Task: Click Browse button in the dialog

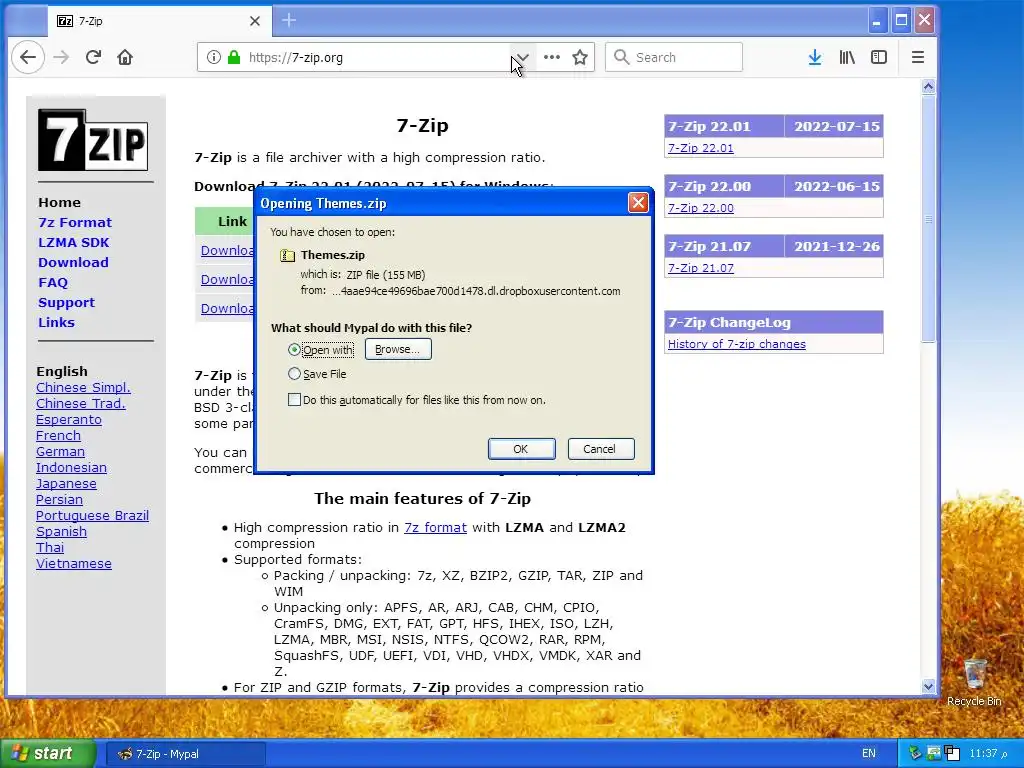Action: pyautogui.click(x=398, y=349)
